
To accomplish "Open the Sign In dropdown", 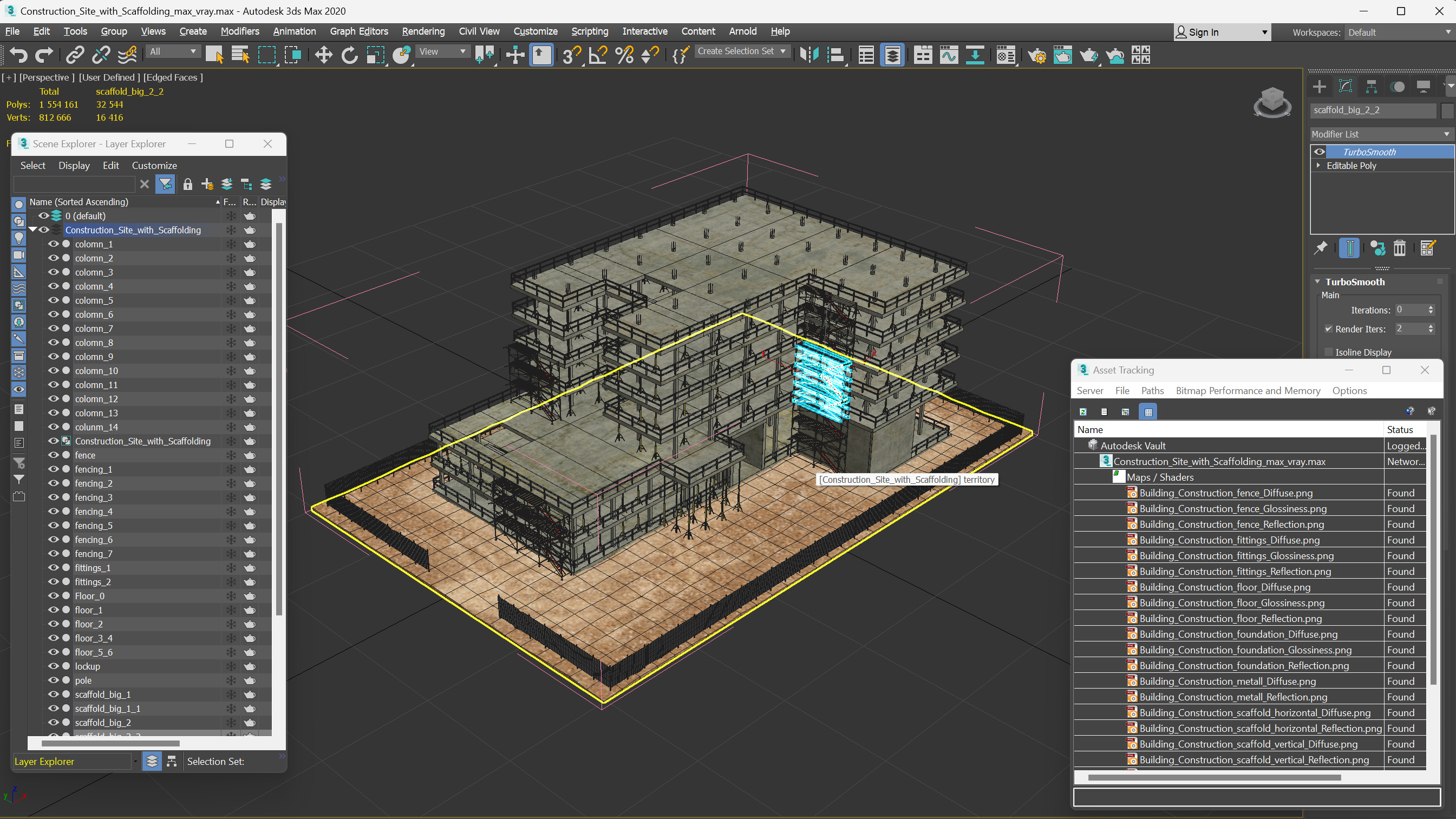I will click(x=1222, y=32).
